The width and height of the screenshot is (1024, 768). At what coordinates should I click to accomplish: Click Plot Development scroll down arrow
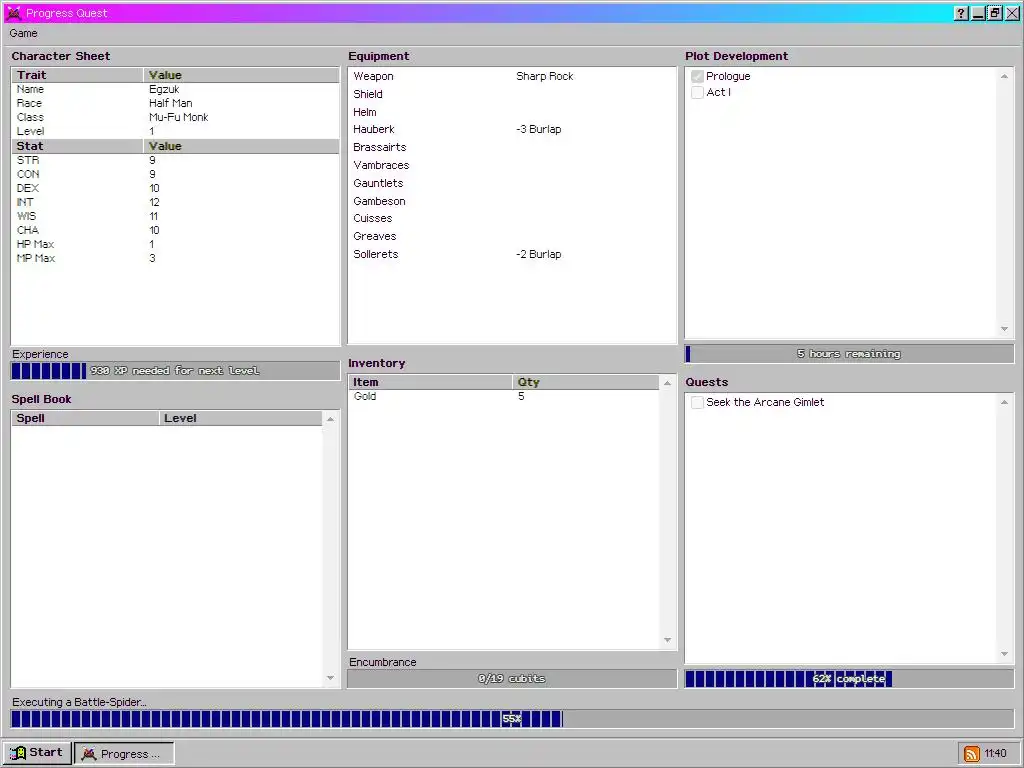1004,329
